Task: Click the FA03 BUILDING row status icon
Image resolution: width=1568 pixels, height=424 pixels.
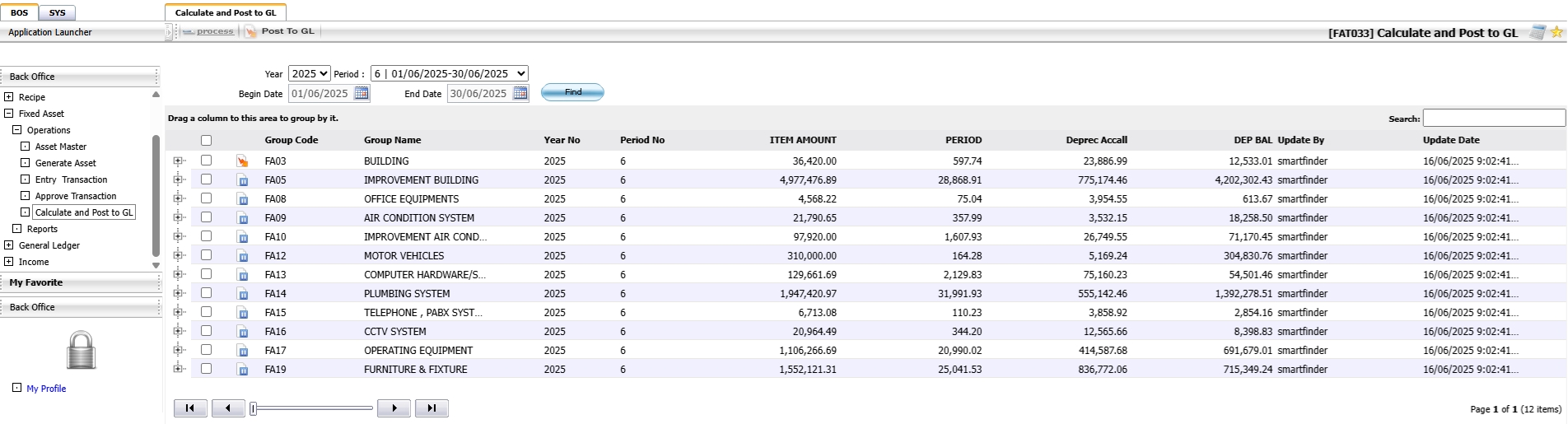Action: point(242,161)
